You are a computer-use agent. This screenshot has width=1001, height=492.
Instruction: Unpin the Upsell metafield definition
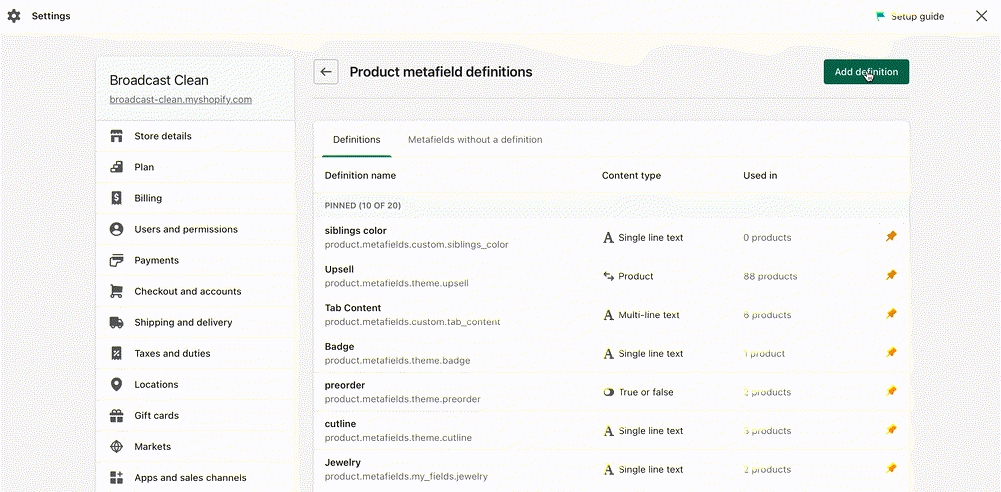click(x=891, y=276)
